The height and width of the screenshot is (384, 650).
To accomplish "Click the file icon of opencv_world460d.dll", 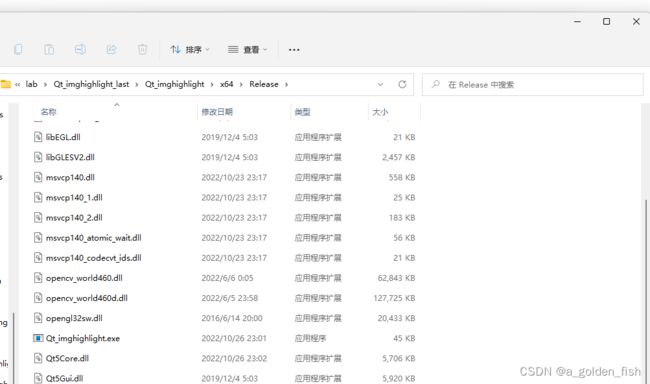I will point(38,298).
